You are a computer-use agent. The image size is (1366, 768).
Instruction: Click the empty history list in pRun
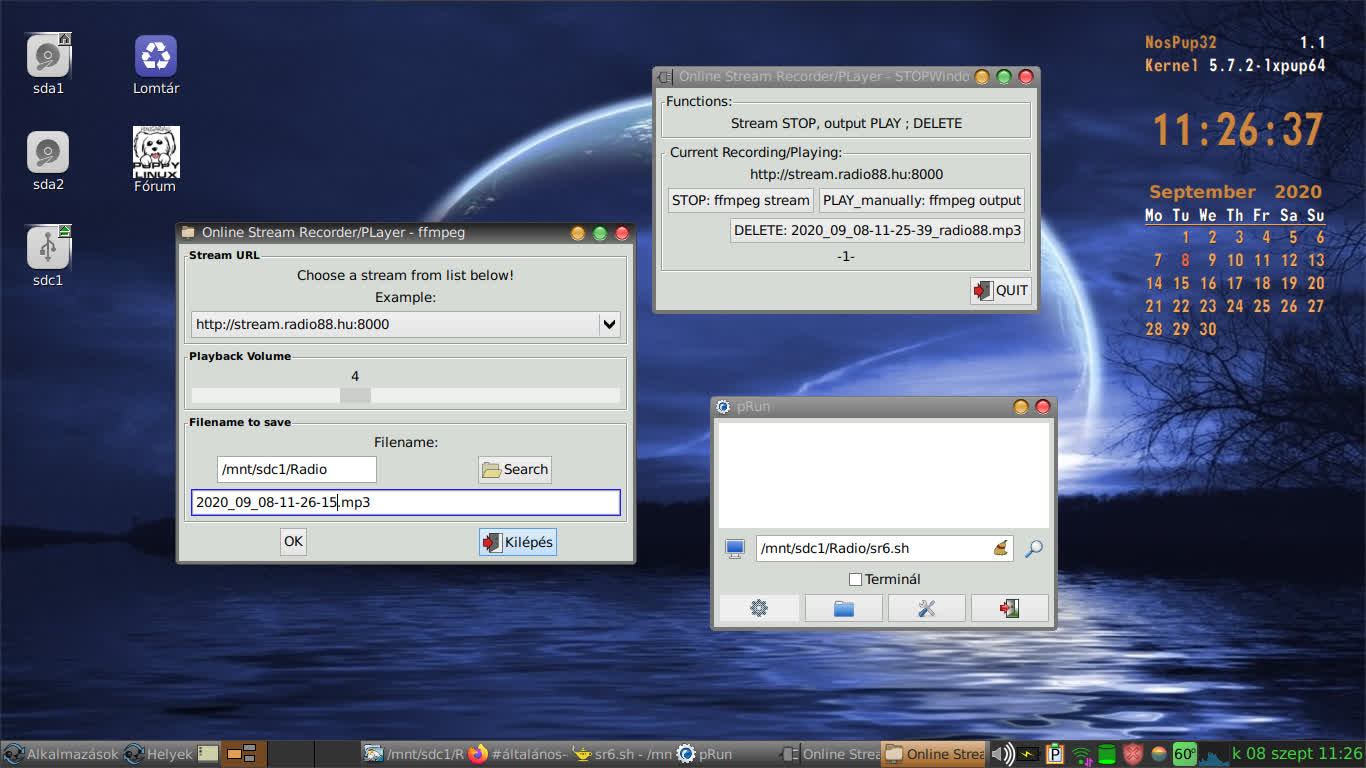point(884,475)
